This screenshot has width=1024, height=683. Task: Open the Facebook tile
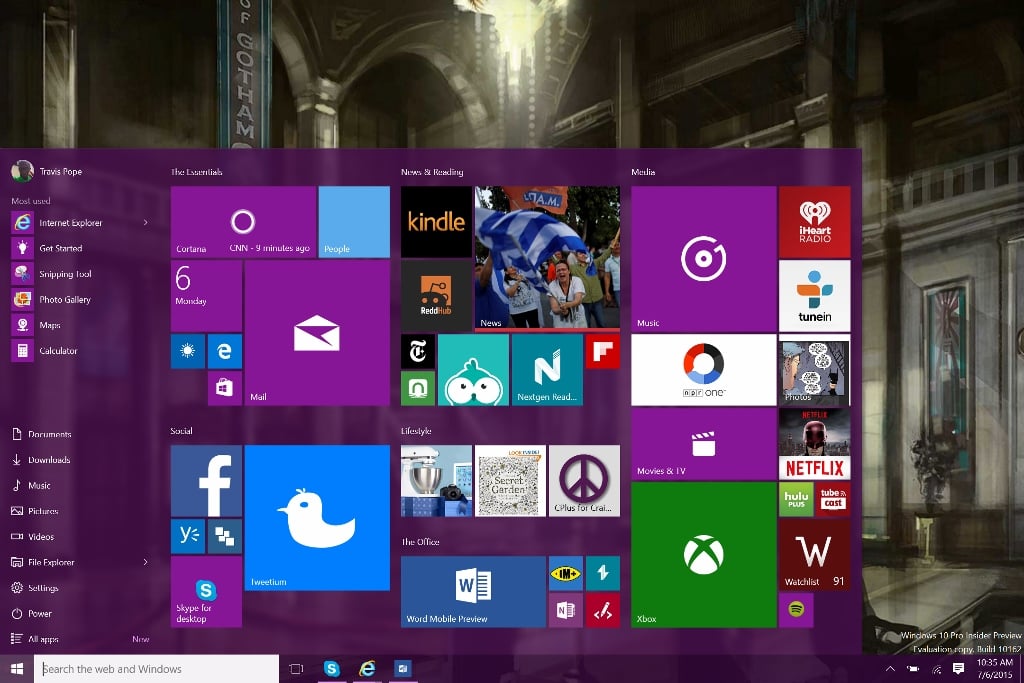pyautogui.click(x=206, y=481)
